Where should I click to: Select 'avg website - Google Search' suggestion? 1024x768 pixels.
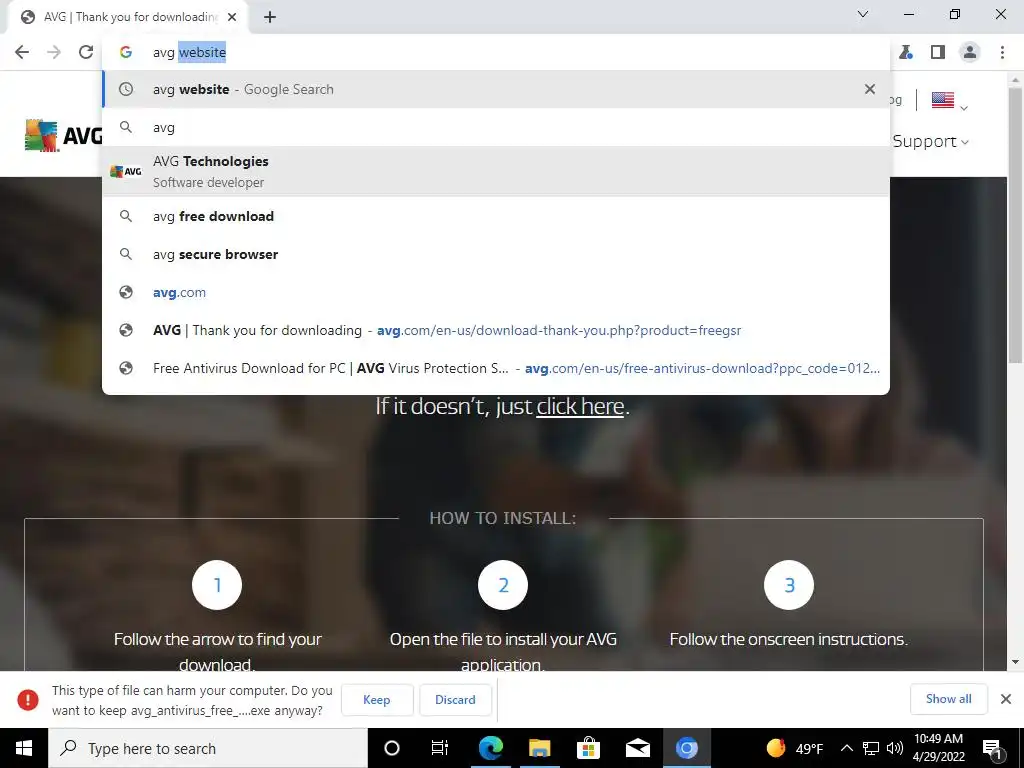click(496, 89)
